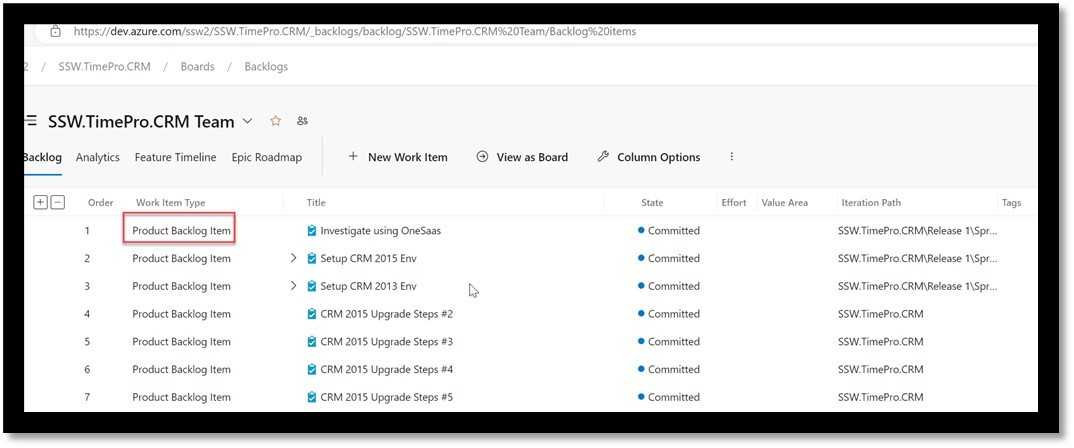
Task: Open the Feature Timeline tab
Action: [175, 157]
